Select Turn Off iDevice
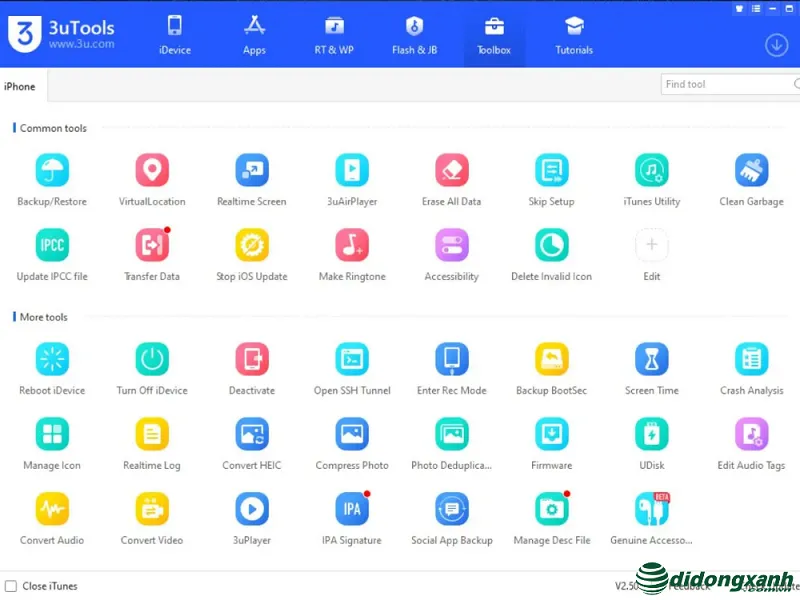Image resolution: width=800 pixels, height=600 pixels. [x=152, y=359]
